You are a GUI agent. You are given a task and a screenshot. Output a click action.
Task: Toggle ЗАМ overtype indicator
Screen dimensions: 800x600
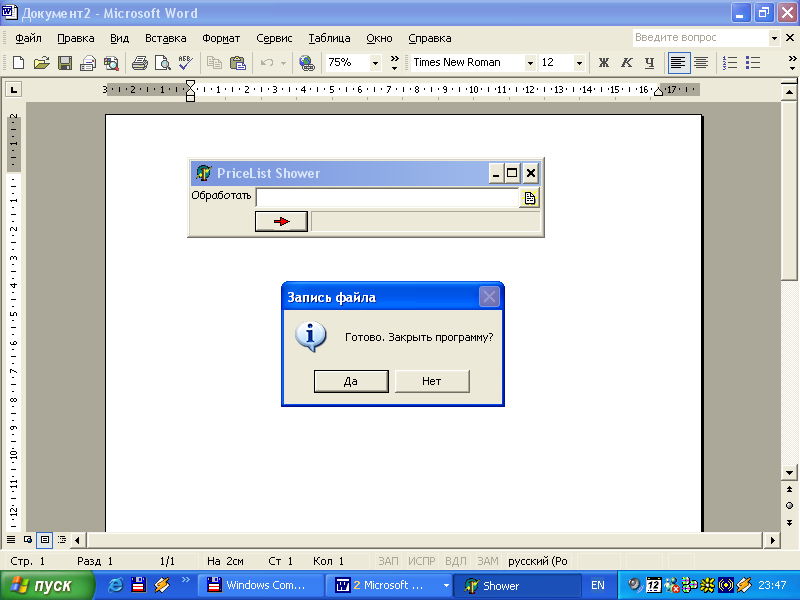[x=488, y=561]
